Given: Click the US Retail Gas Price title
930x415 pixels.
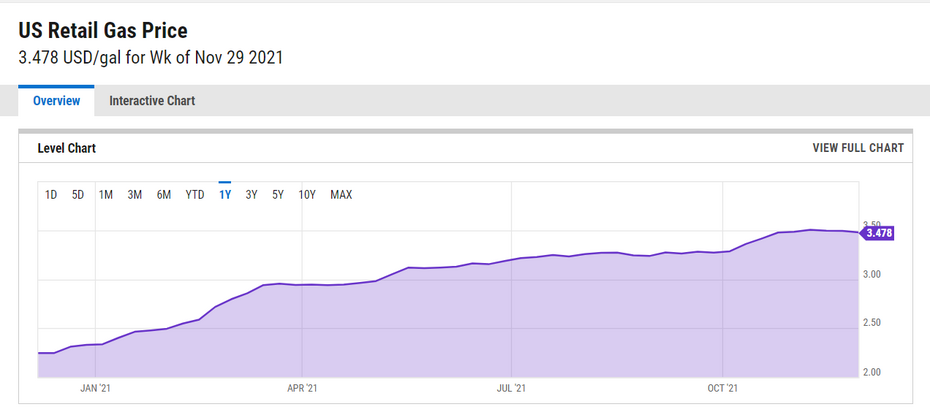Looking at the screenshot, I should click(102, 31).
